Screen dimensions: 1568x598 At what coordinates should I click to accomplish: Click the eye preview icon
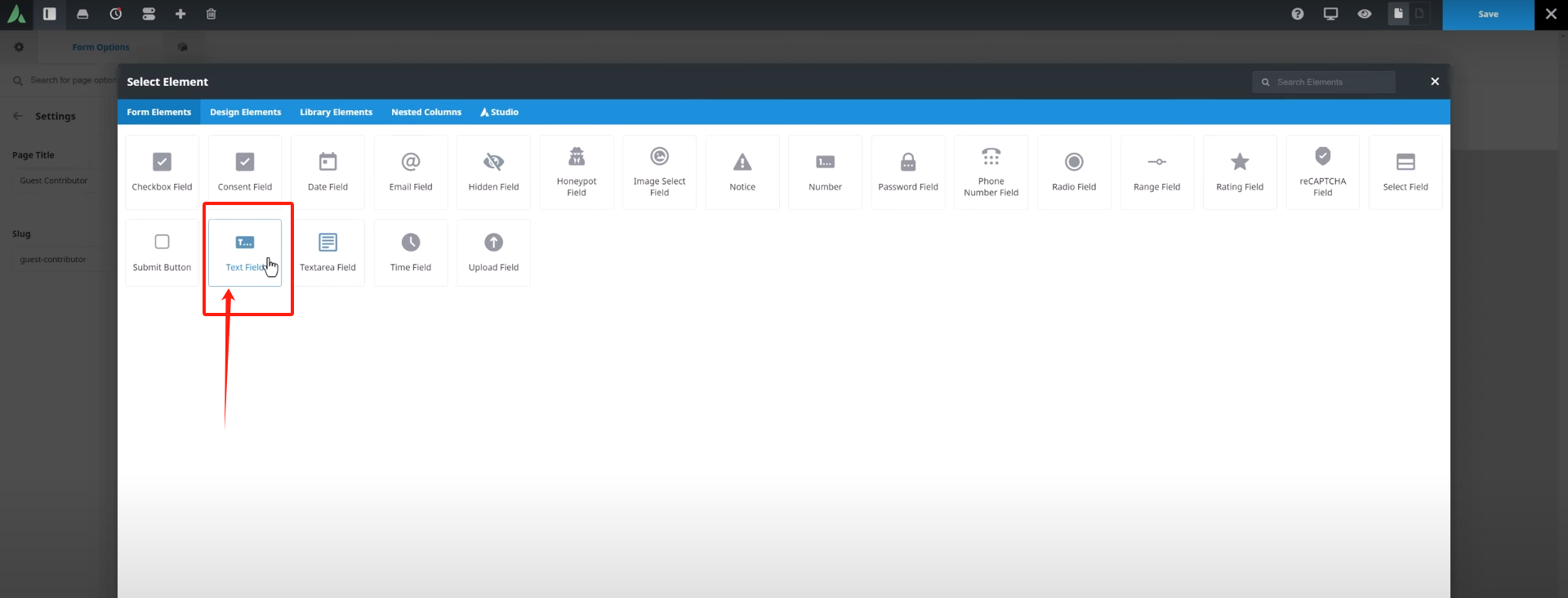(x=1364, y=14)
